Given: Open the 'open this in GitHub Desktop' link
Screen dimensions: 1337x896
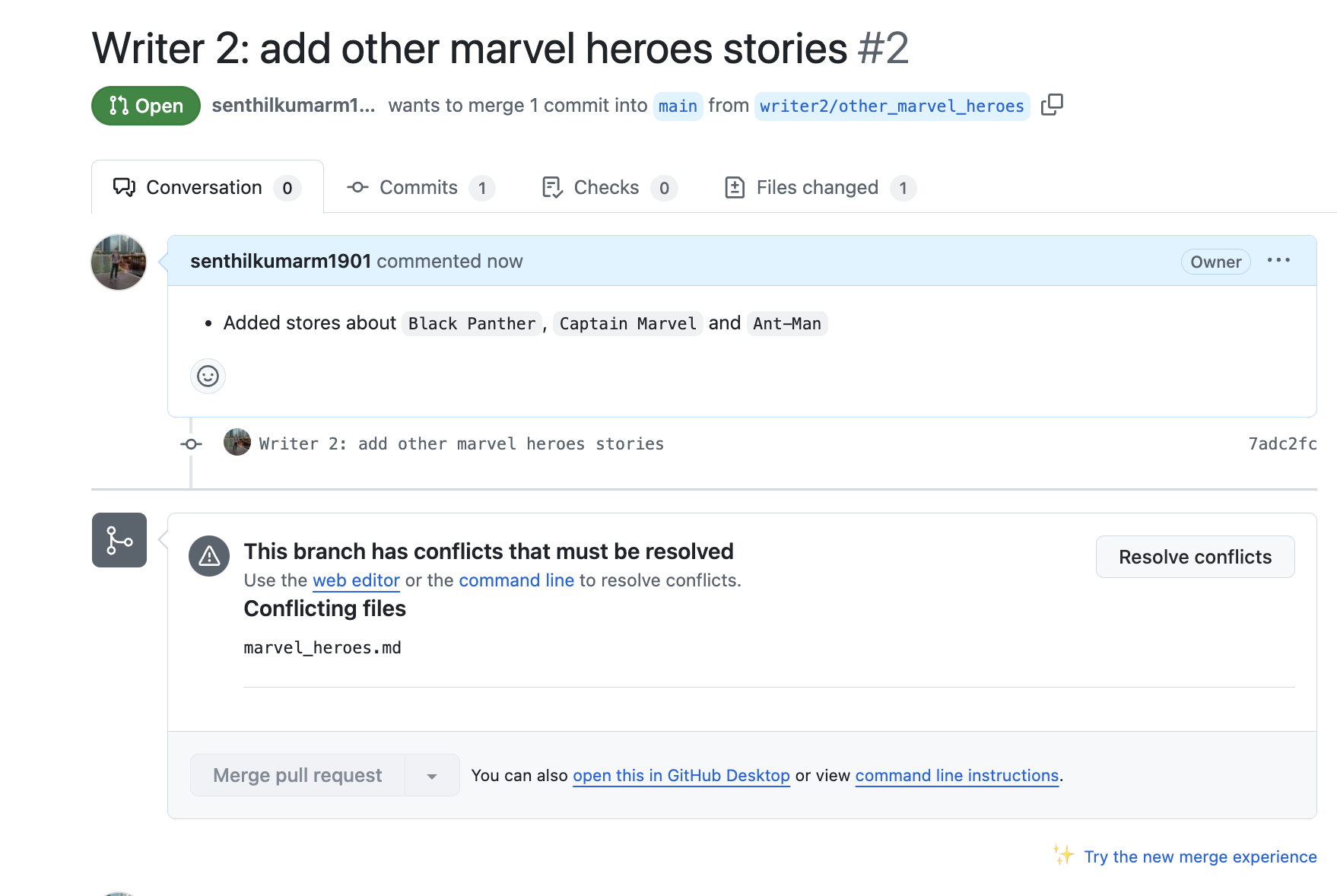Looking at the screenshot, I should (x=681, y=776).
